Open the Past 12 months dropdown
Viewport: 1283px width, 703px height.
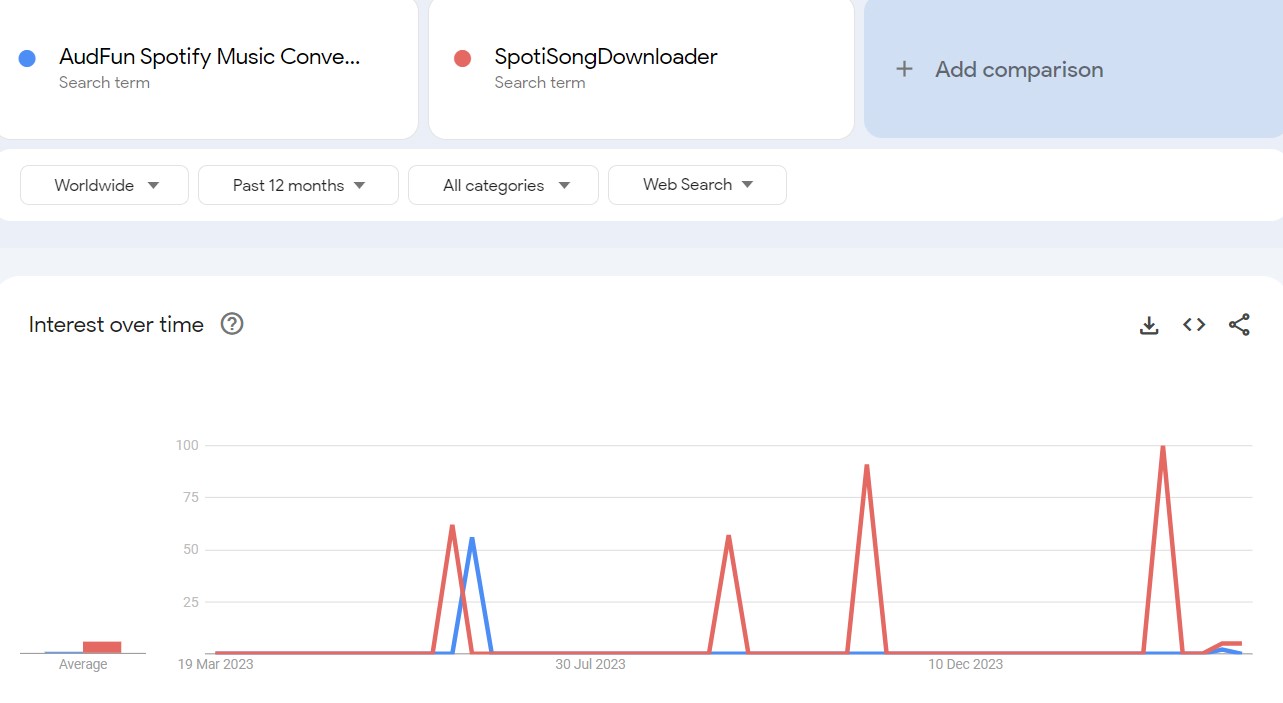coord(298,185)
